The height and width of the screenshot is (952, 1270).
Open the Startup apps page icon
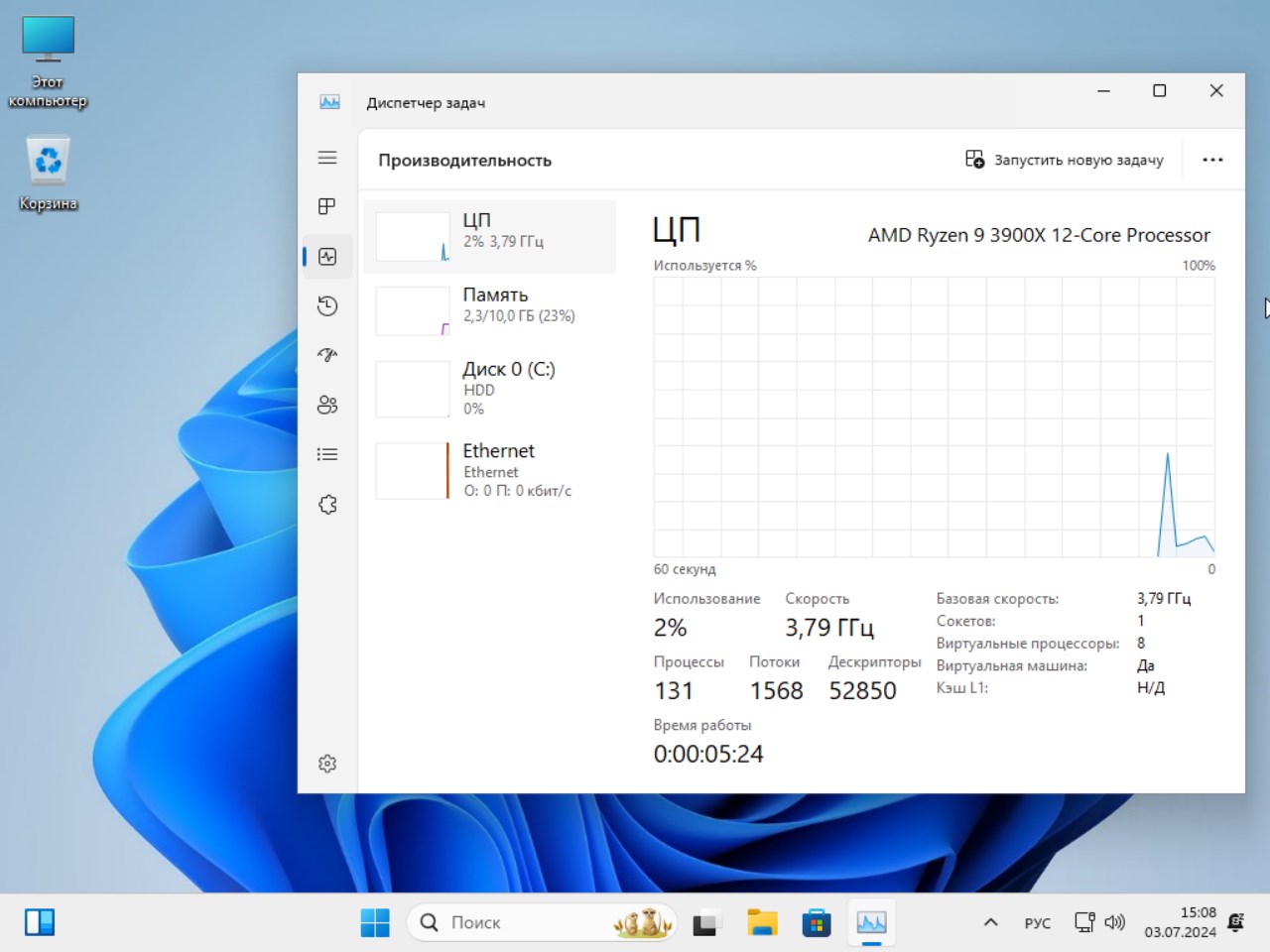(327, 355)
